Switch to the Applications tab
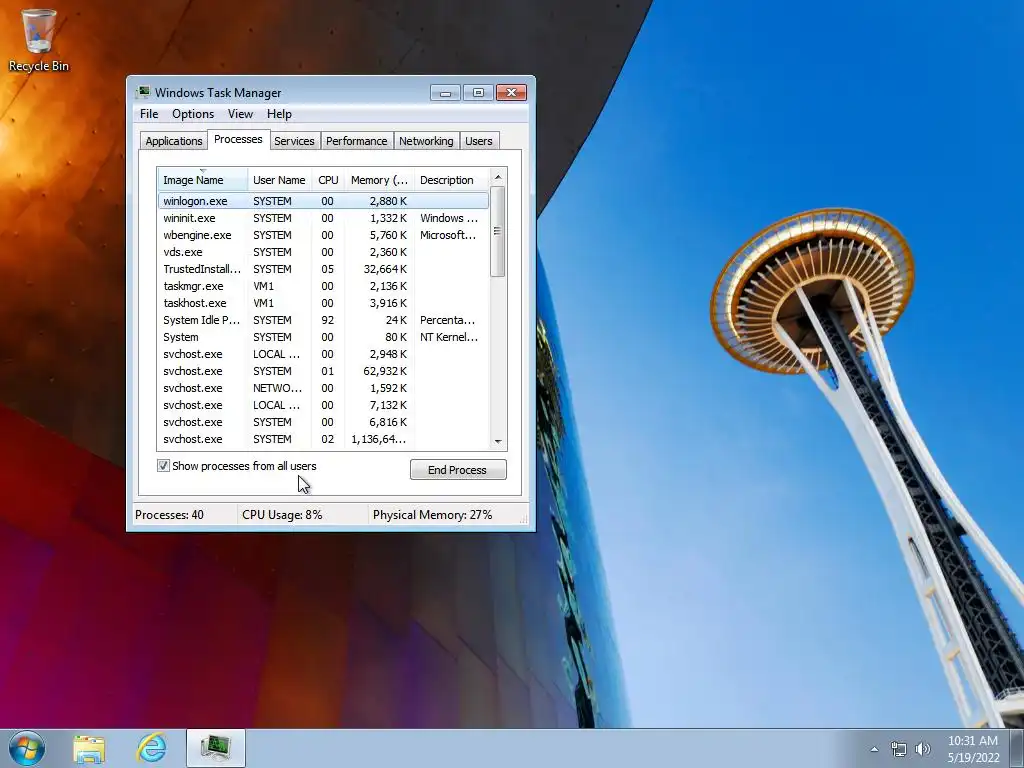 174,141
